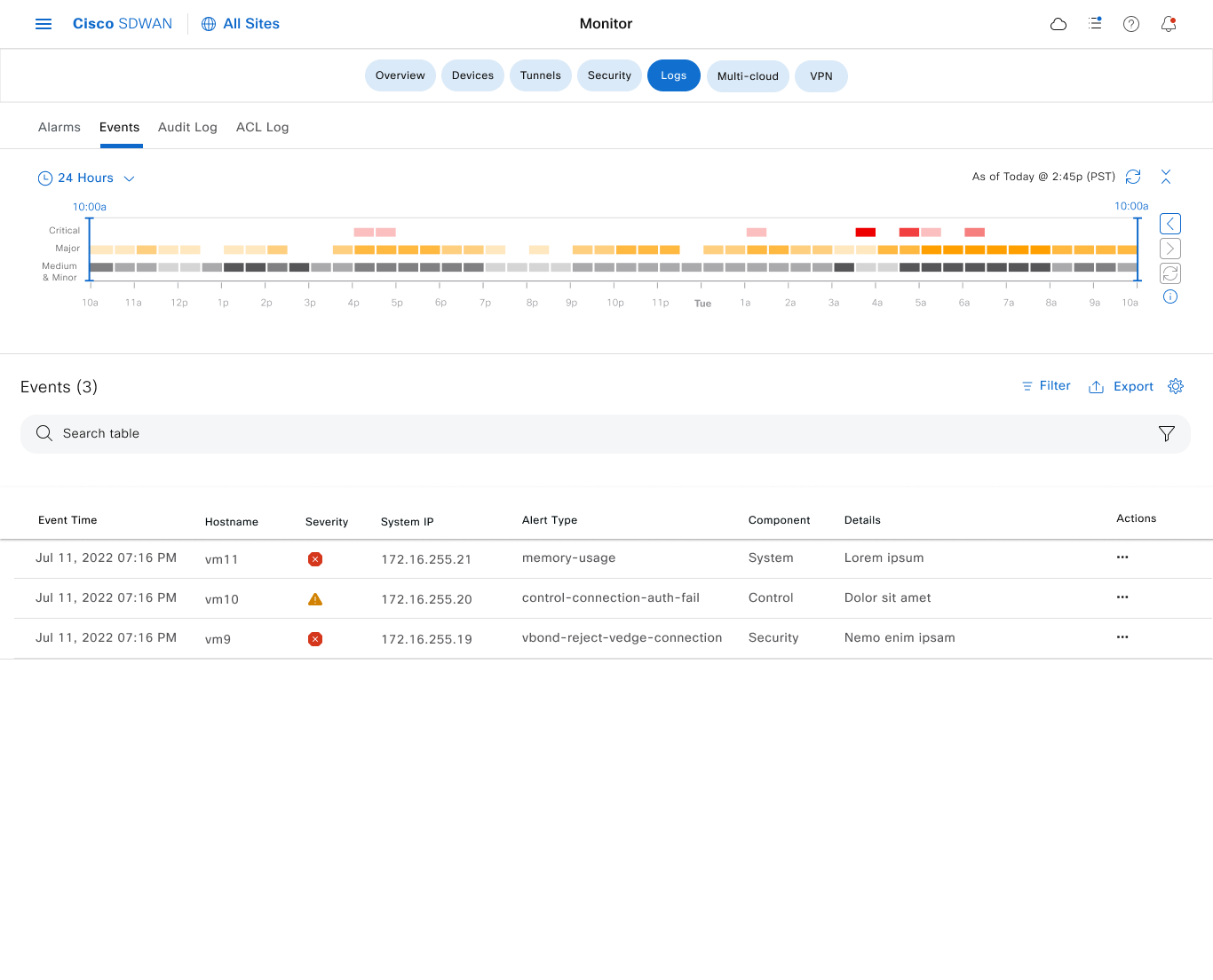Switch to the VPN tab

[x=821, y=76]
